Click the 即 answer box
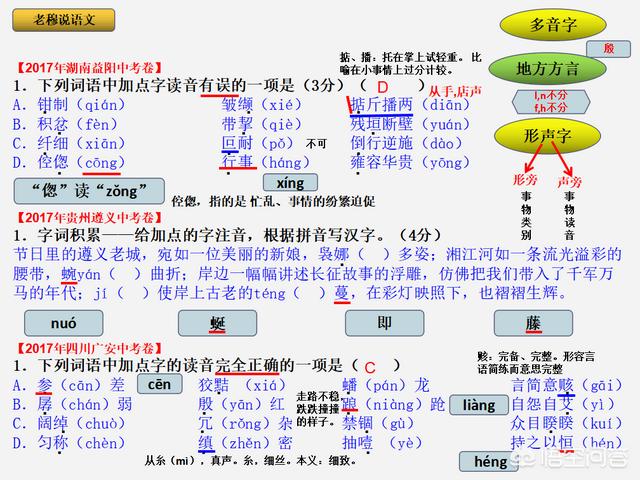 (385, 322)
